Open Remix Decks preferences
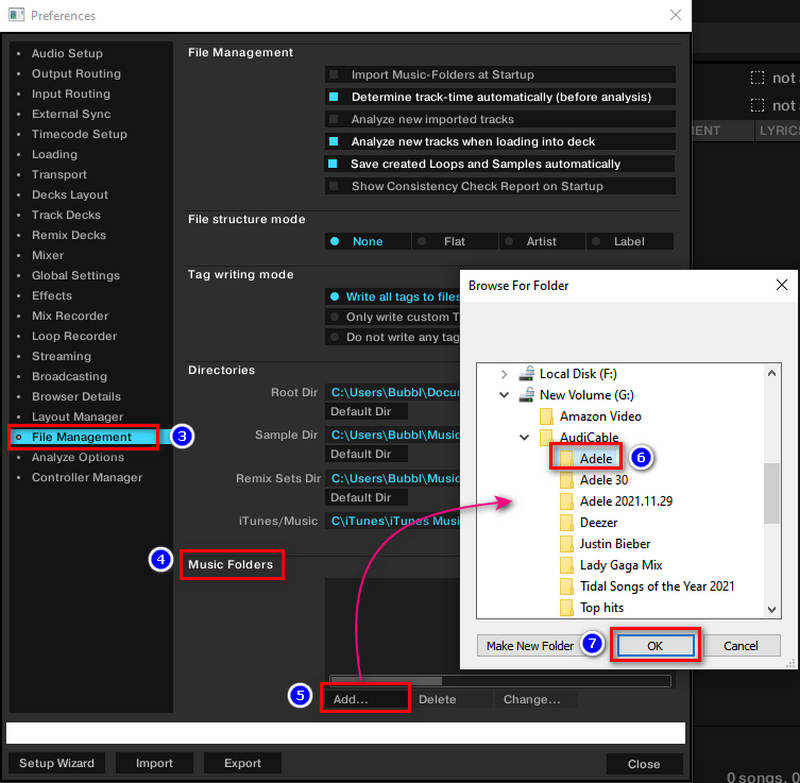Screen dimensions: 800x783 pyautogui.click(x=69, y=235)
